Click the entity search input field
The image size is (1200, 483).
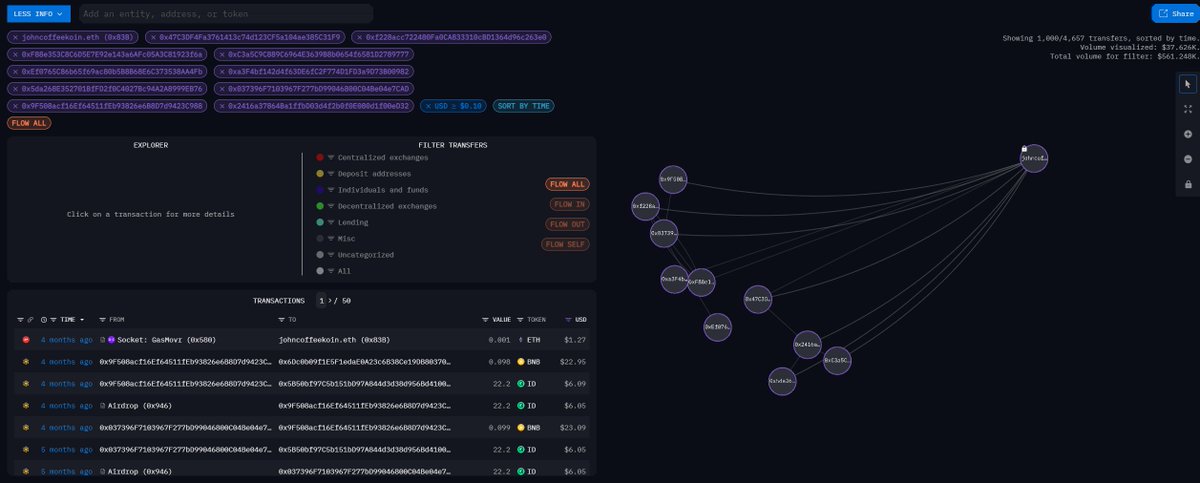[225, 14]
